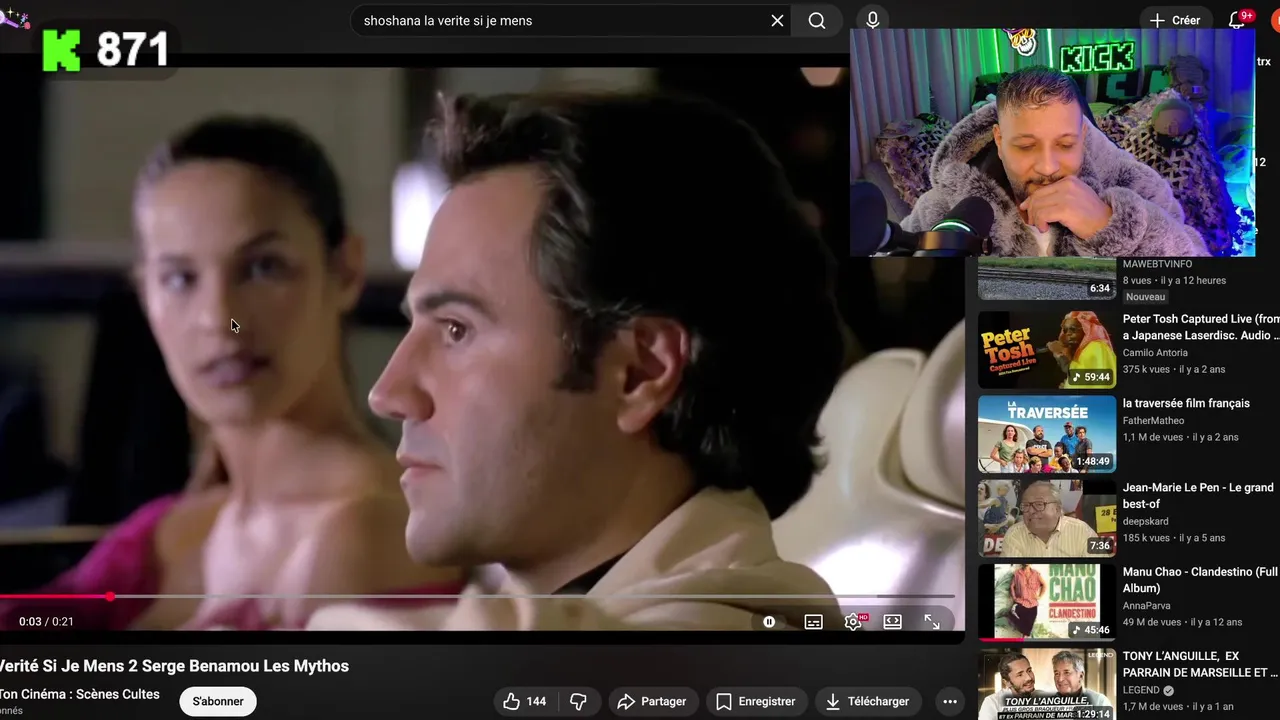This screenshot has width=1280, height=720.
Task: Open the Jean-Marie Le Pen video thumbnail
Action: pyautogui.click(x=1047, y=518)
